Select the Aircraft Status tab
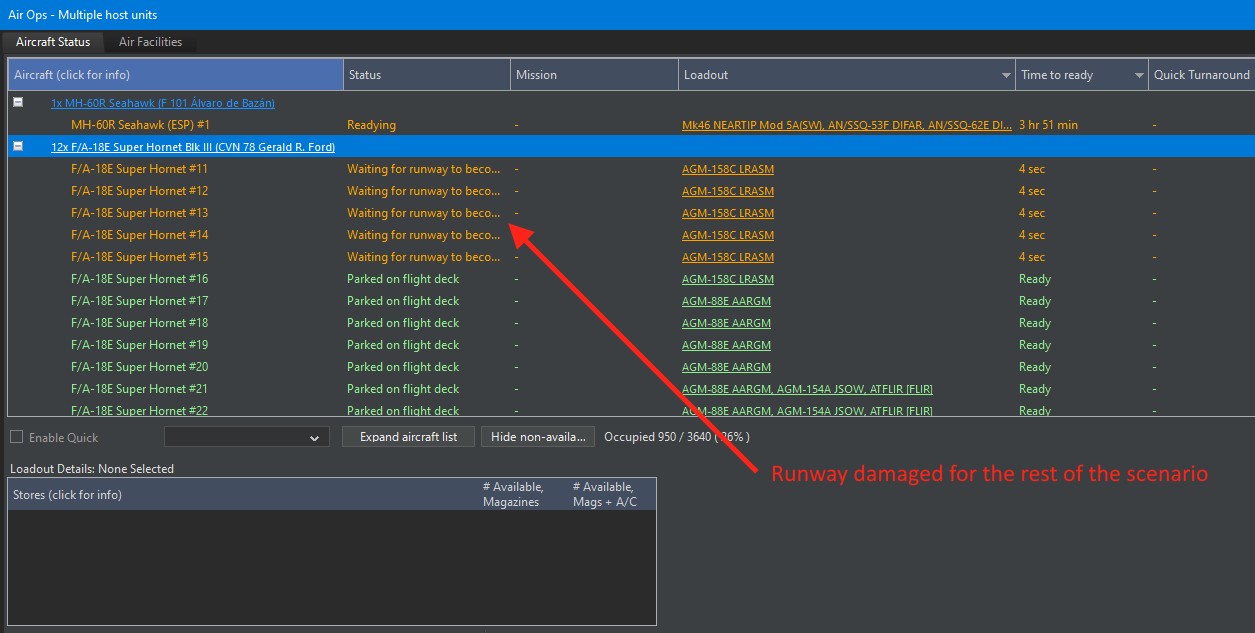The image size is (1255, 633). point(53,42)
